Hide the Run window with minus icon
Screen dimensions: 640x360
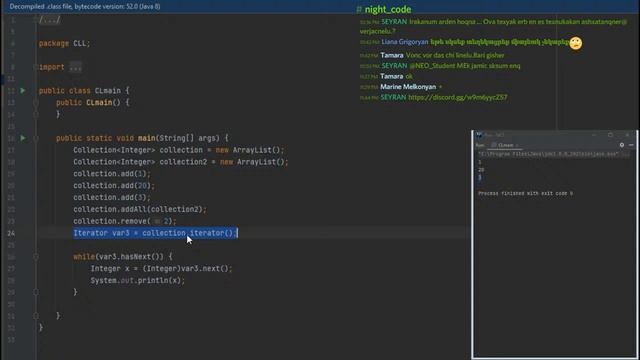tap(631, 145)
